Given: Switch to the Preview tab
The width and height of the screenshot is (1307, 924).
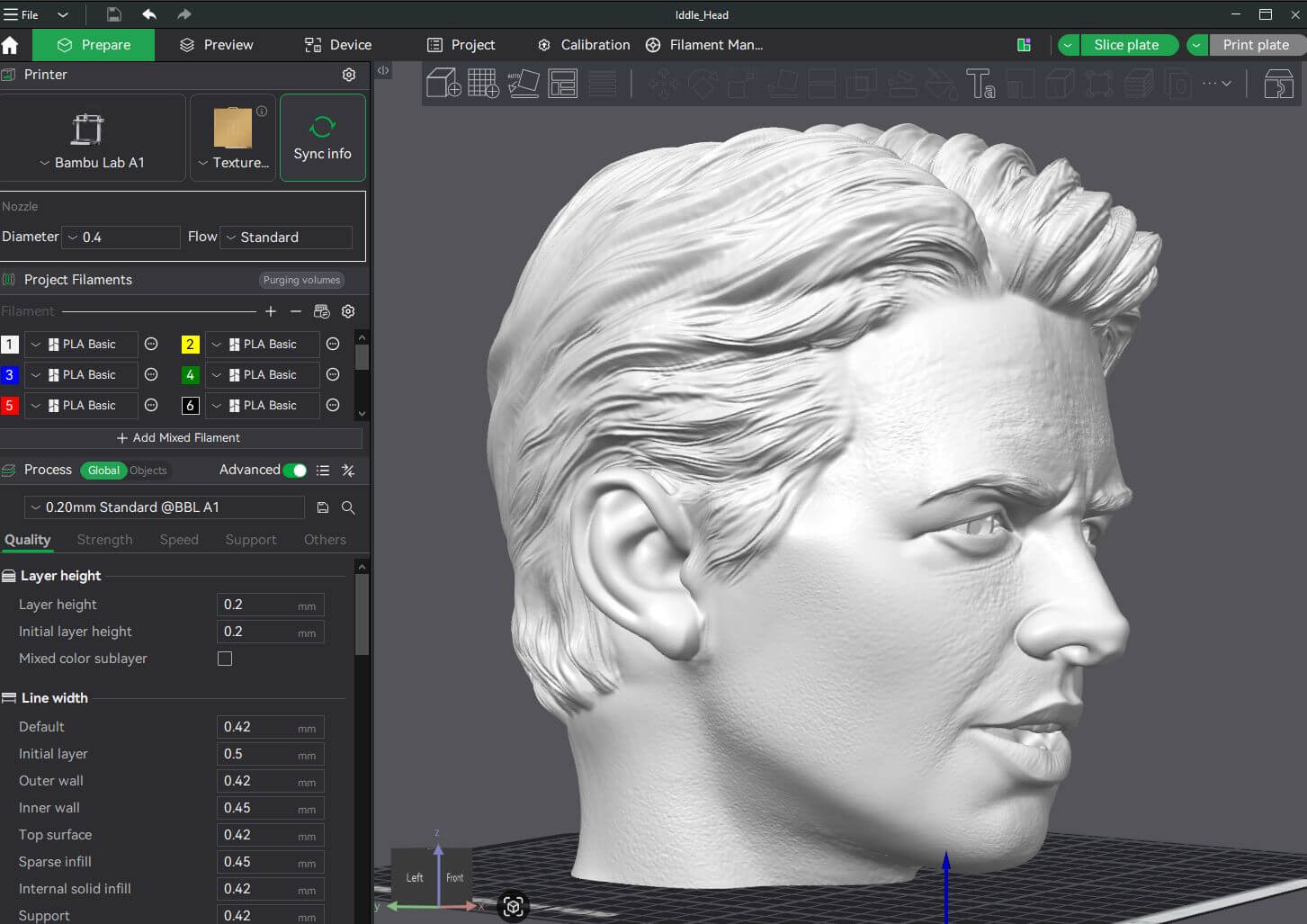Looking at the screenshot, I should pyautogui.click(x=217, y=45).
